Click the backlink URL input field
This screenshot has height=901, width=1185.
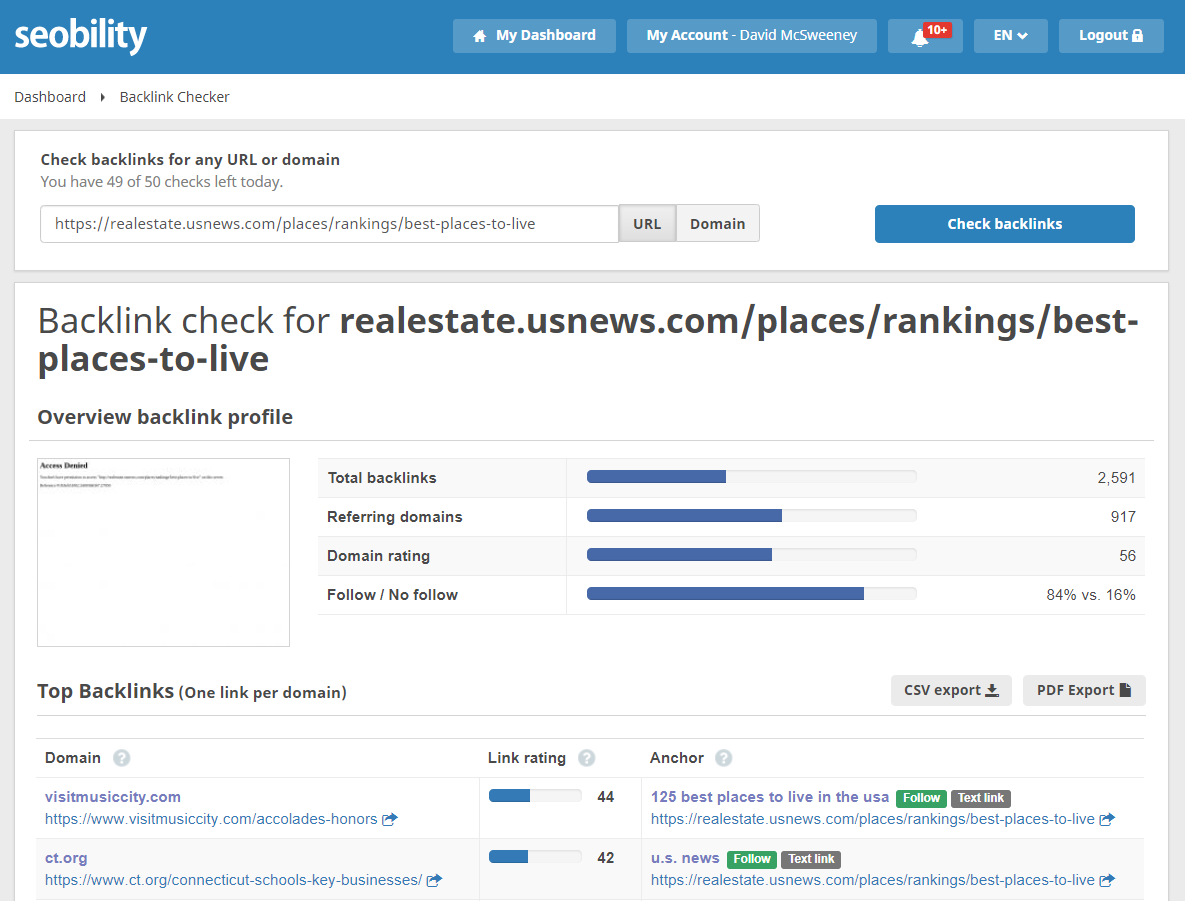[329, 224]
